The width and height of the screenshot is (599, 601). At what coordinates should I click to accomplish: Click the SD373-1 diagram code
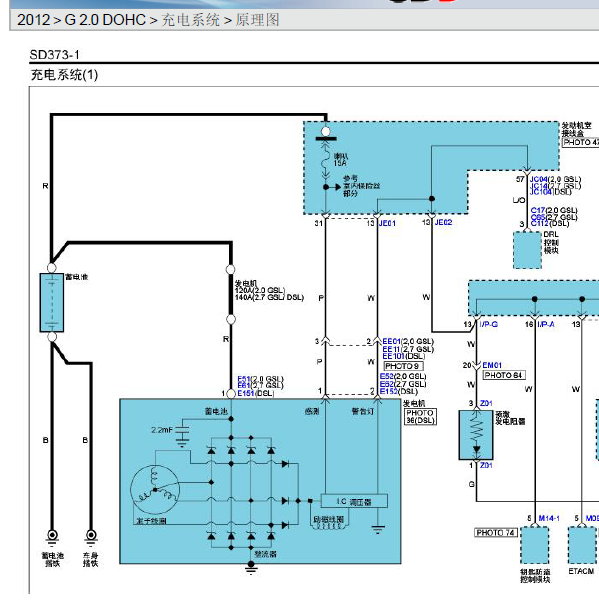pos(54,55)
